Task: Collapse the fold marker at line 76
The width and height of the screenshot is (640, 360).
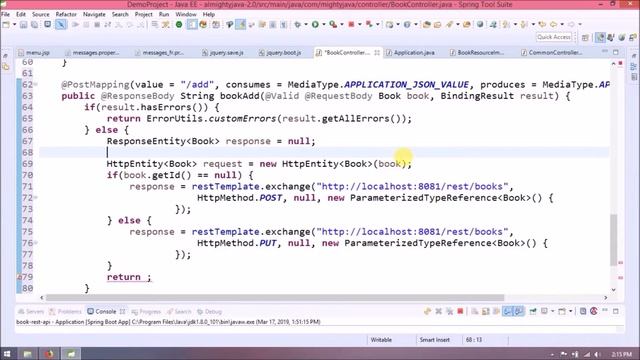Action: (36, 243)
